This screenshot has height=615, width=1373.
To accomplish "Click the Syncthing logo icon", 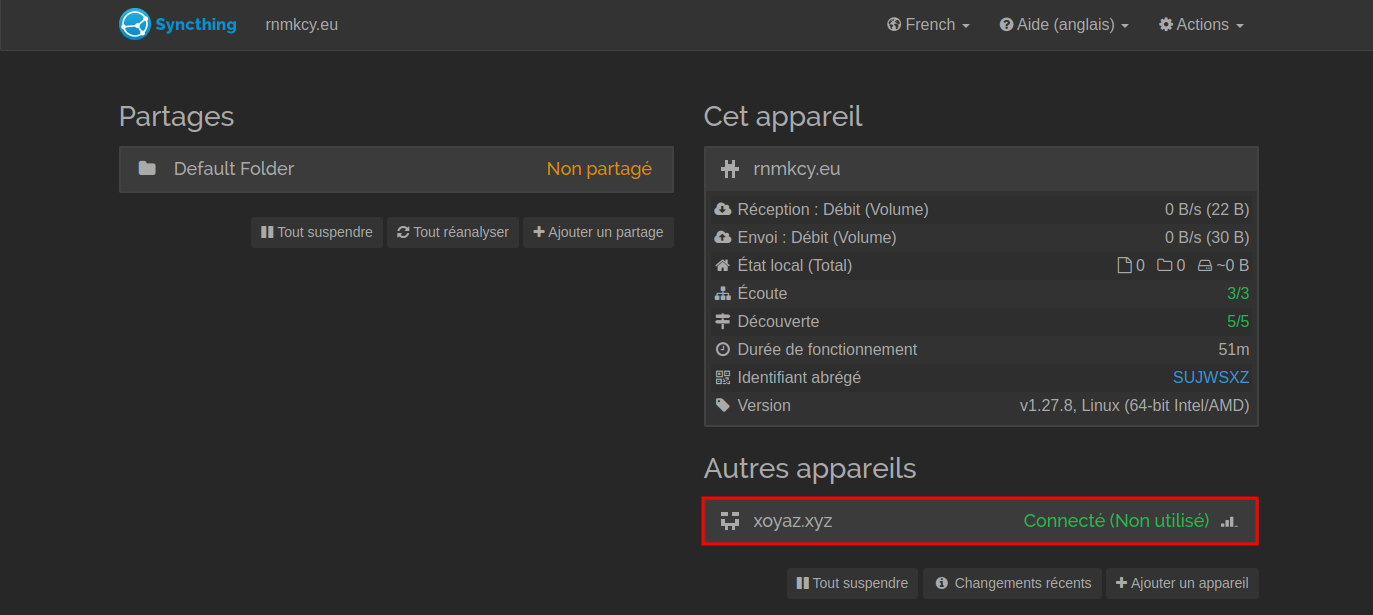I will point(135,24).
